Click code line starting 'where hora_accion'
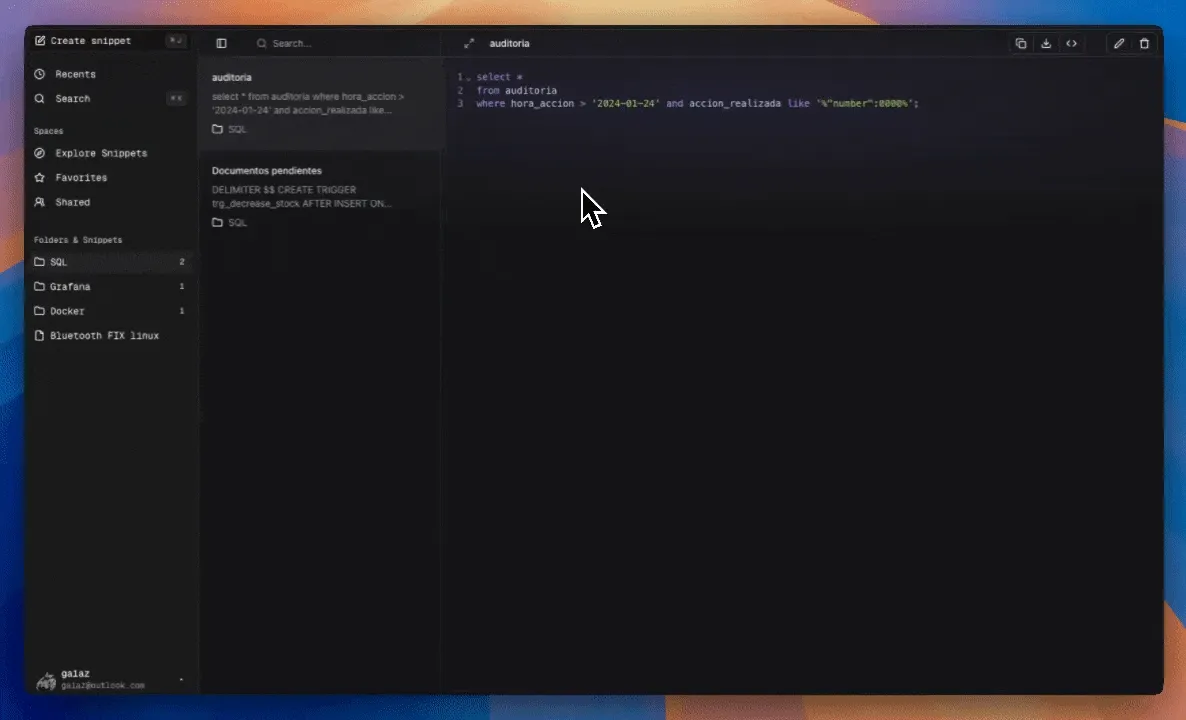 697,104
